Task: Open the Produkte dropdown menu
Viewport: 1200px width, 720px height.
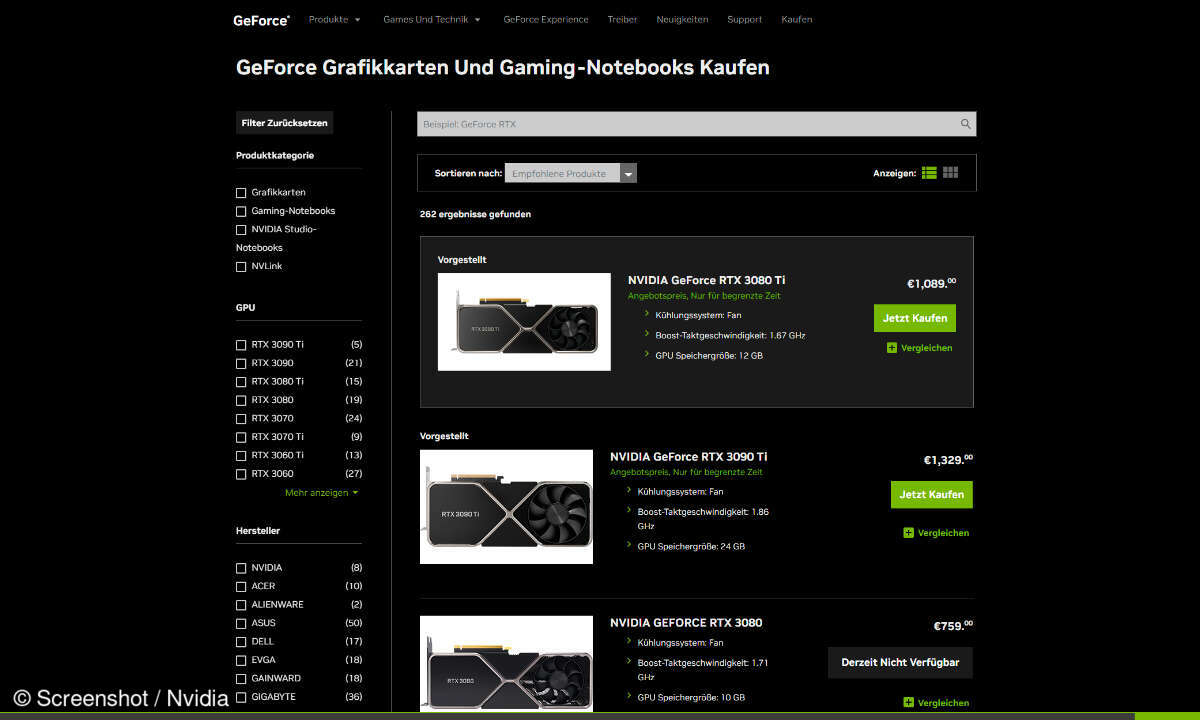Action: (x=335, y=19)
